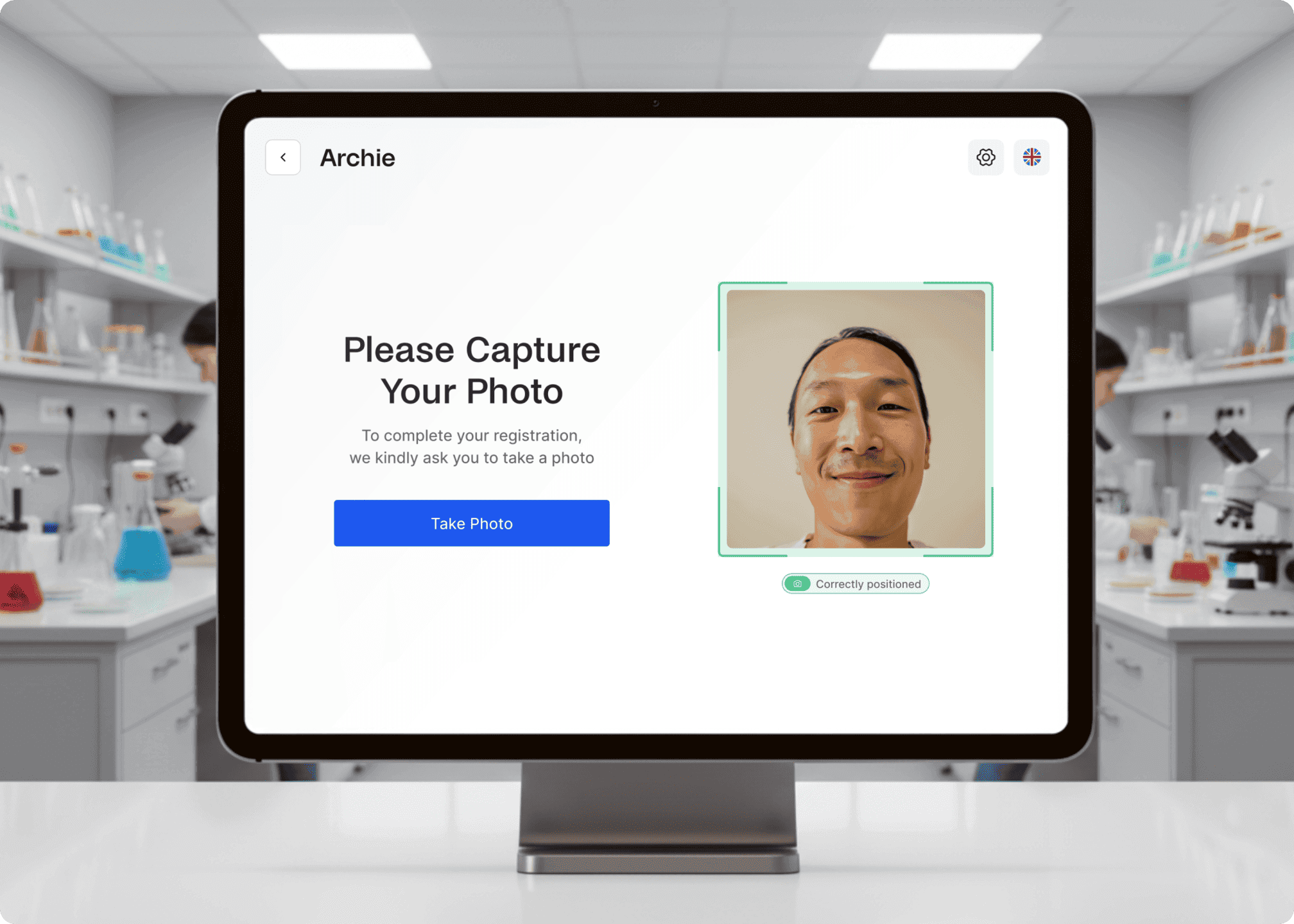
Task: Click the Archie app title
Action: 358,158
